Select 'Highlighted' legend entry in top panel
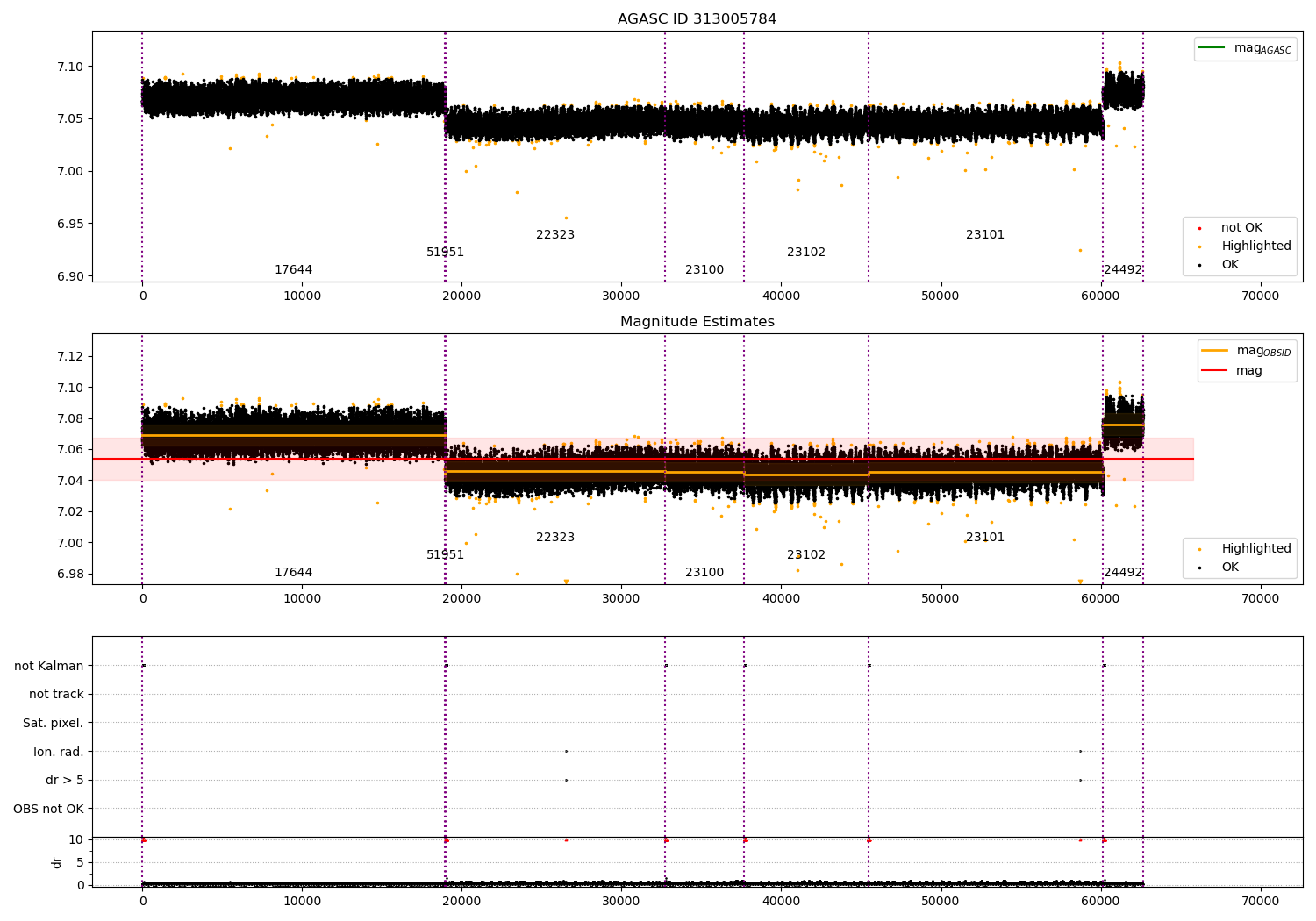Viewport: 1316px width, 921px height. [1246, 246]
